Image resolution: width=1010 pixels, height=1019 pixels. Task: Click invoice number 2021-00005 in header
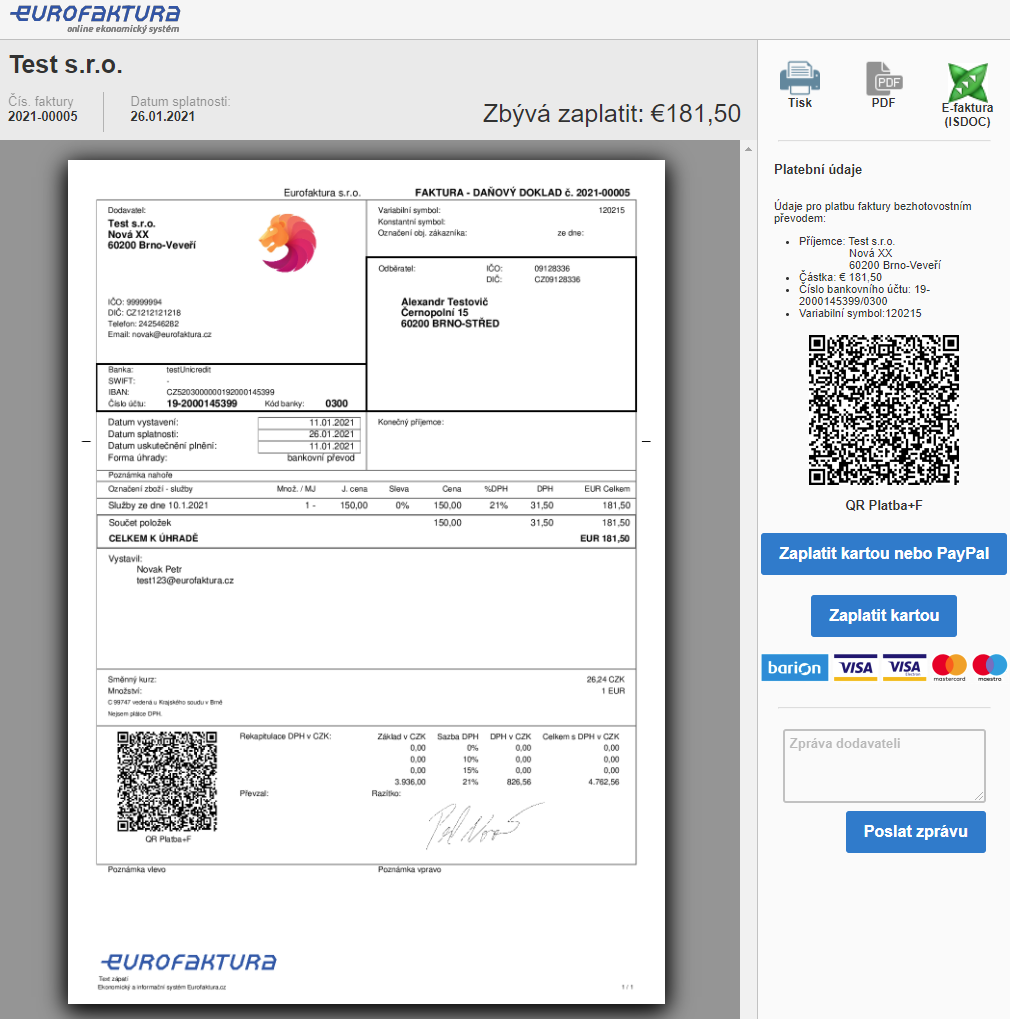pos(43,116)
